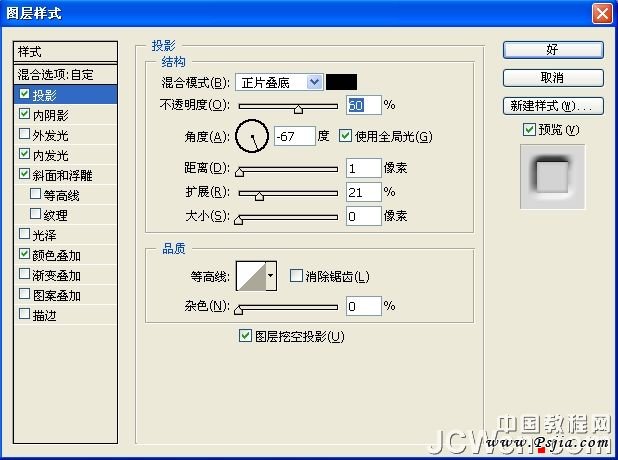The image size is (618, 460).
Task: Enable the 图案叠加 pattern overlay checkbox
Action: (x=24, y=294)
